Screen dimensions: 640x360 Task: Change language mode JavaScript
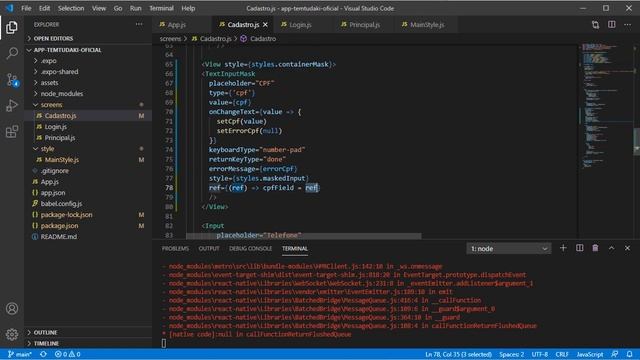tap(589, 354)
